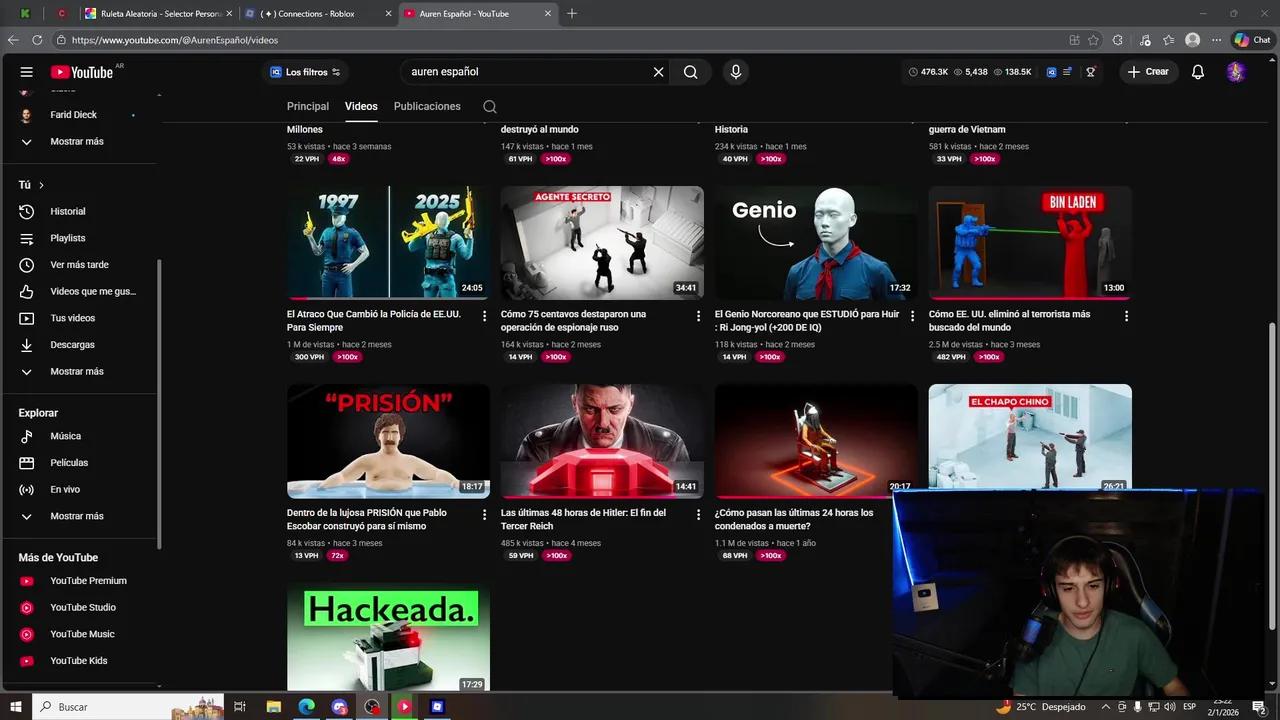Open YouTube Studio in sidebar
Viewport: 1280px width, 720px height.
coord(78,607)
